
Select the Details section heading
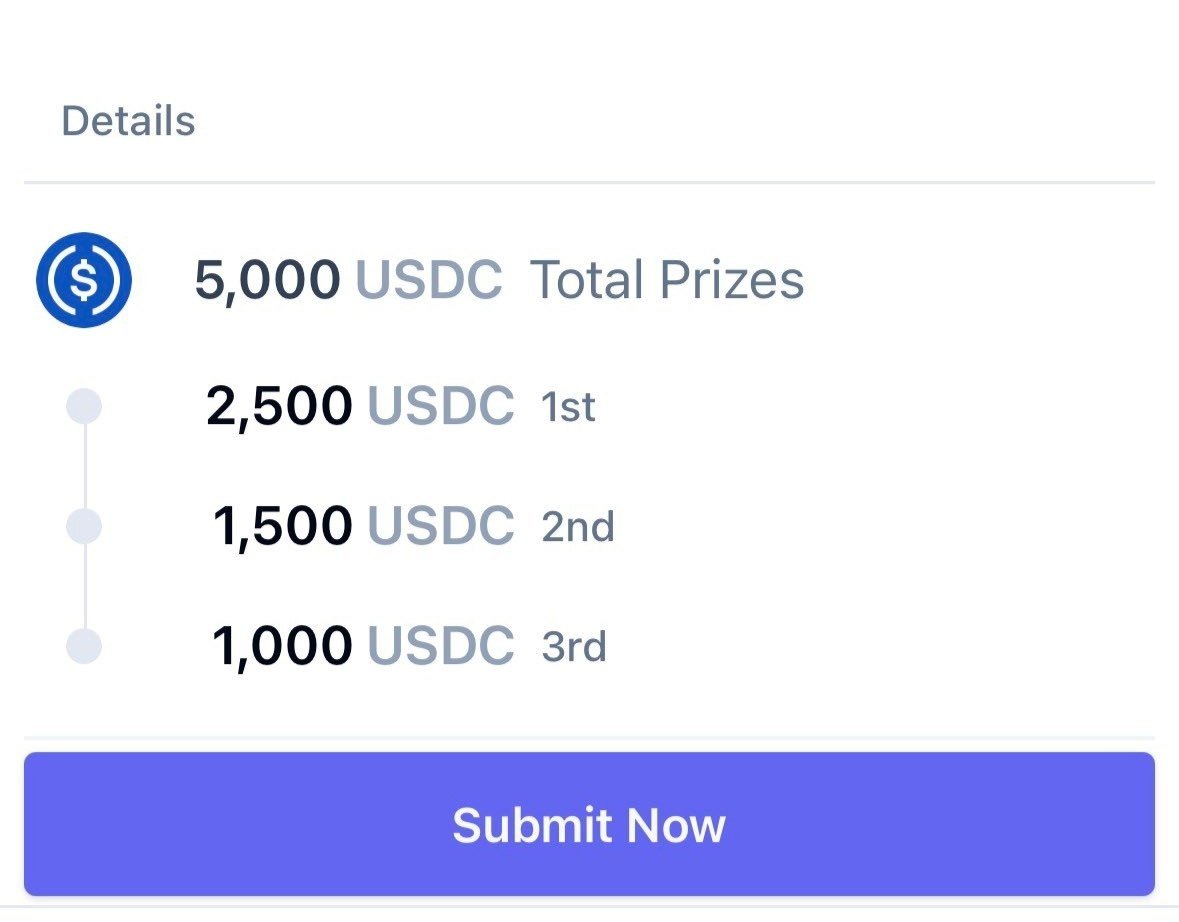point(128,121)
